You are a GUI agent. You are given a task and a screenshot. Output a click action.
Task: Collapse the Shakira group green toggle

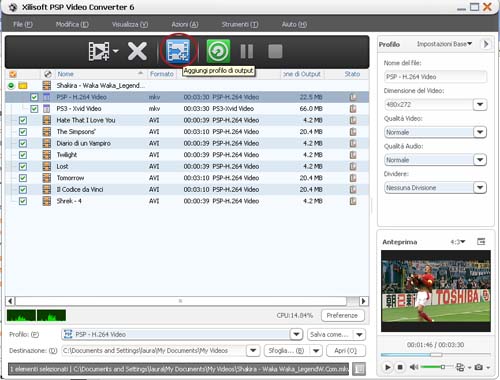click(x=11, y=86)
